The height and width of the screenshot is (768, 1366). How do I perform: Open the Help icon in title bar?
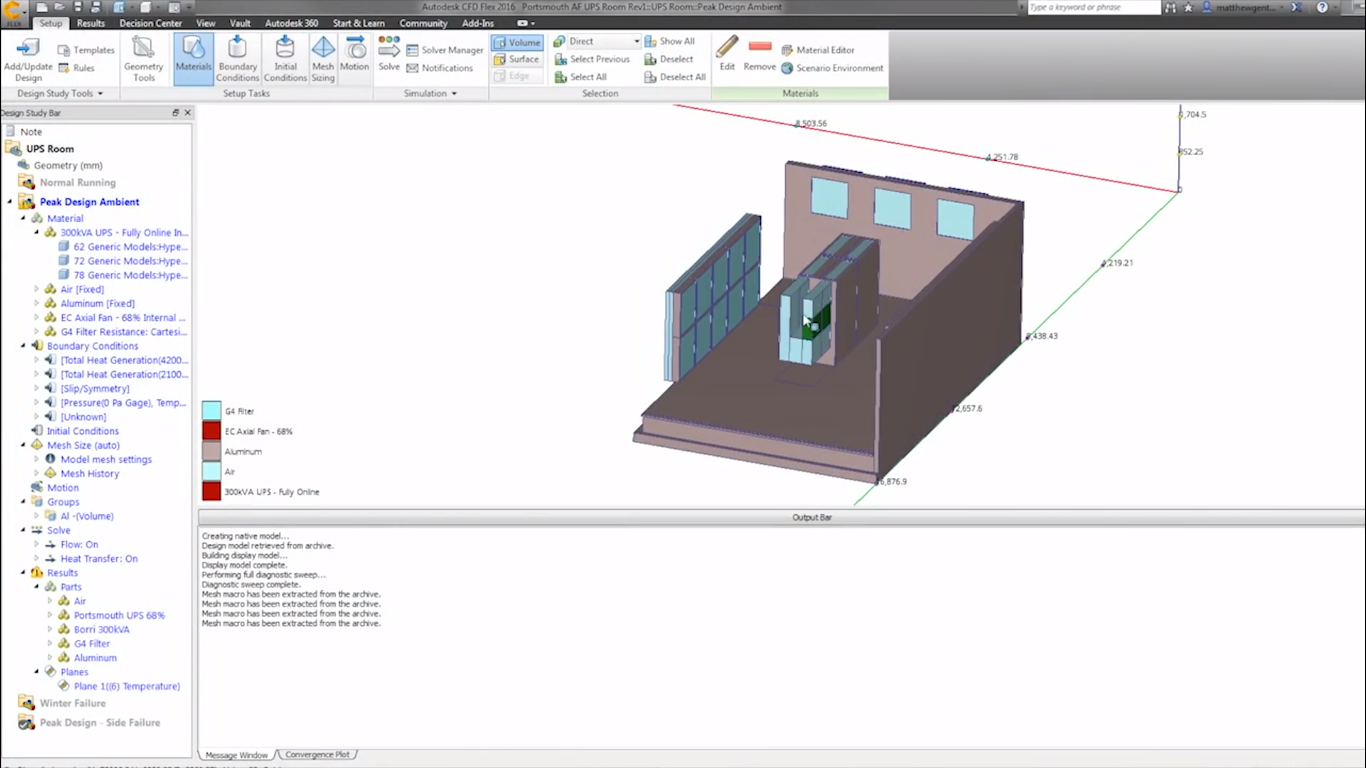click(1322, 7)
